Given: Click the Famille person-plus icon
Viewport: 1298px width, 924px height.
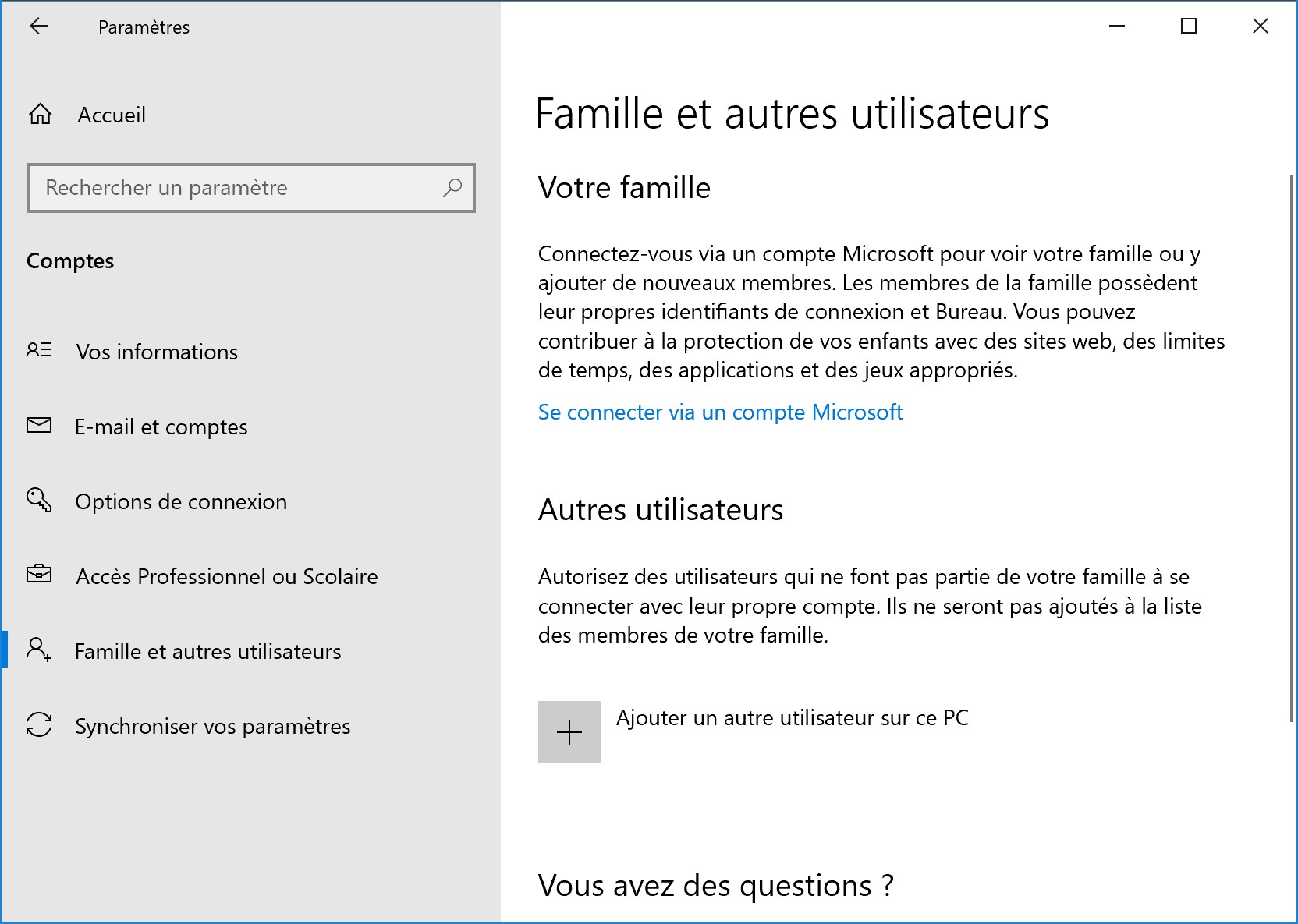Looking at the screenshot, I should click(x=39, y=650).
